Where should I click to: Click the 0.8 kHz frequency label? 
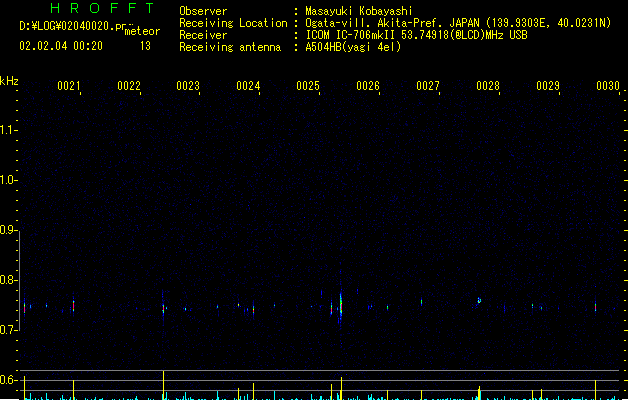[8, 280]
